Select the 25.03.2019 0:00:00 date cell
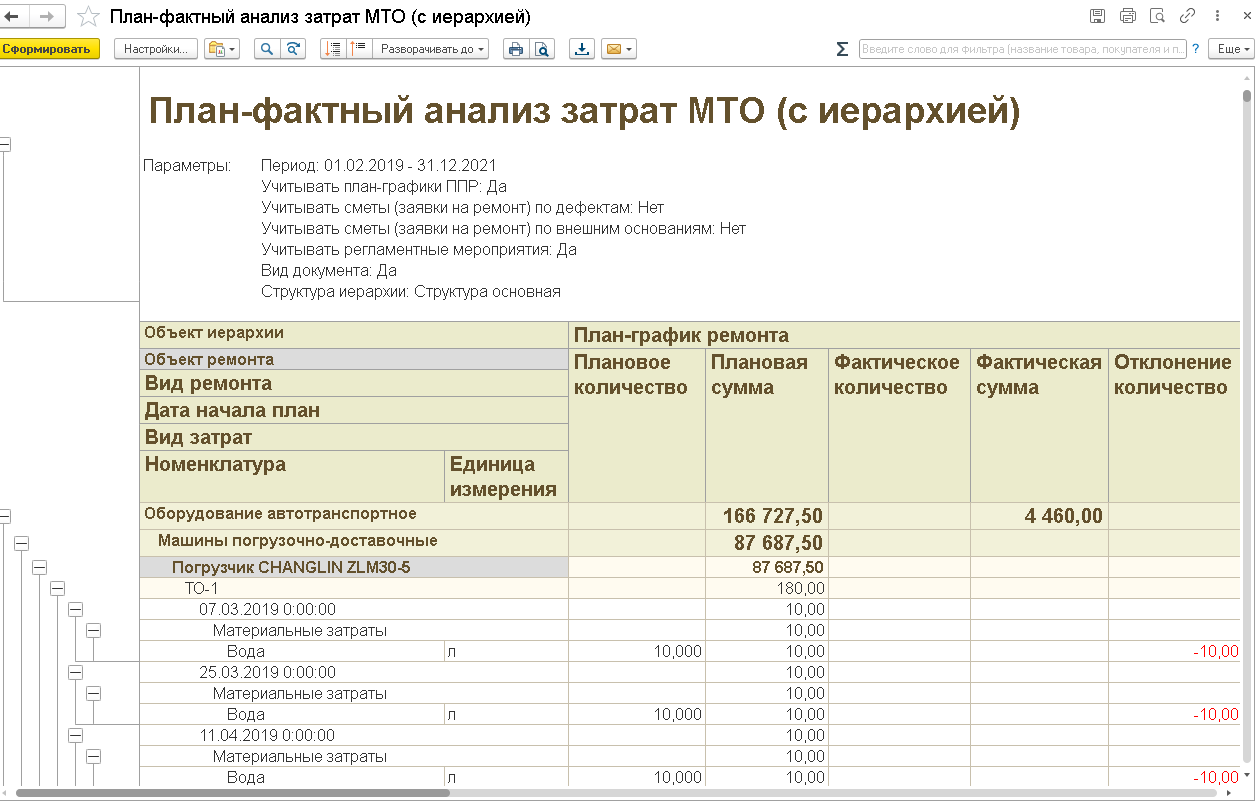The width and height of the screenshot is (1257, 806). coord(354,672)
